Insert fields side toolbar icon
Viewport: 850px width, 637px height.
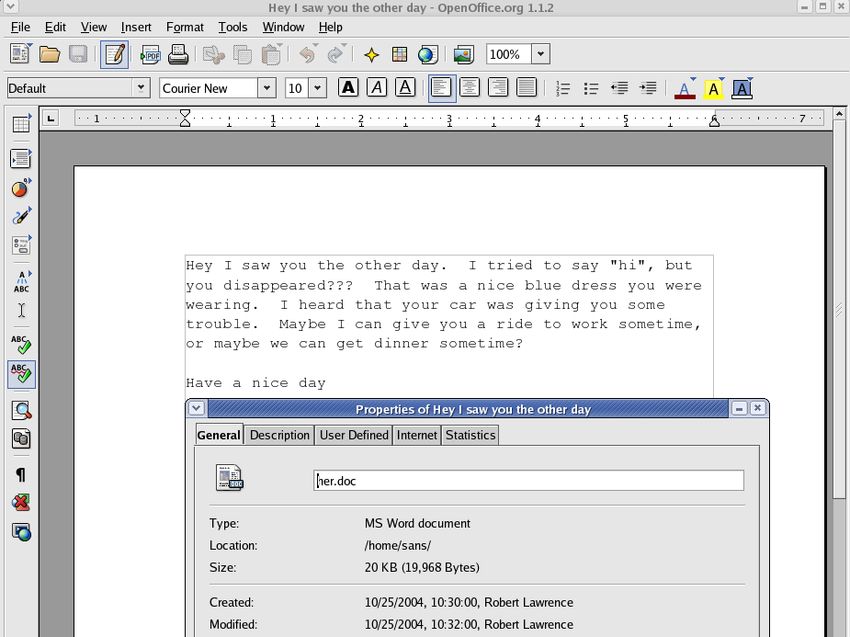point(22,158)
